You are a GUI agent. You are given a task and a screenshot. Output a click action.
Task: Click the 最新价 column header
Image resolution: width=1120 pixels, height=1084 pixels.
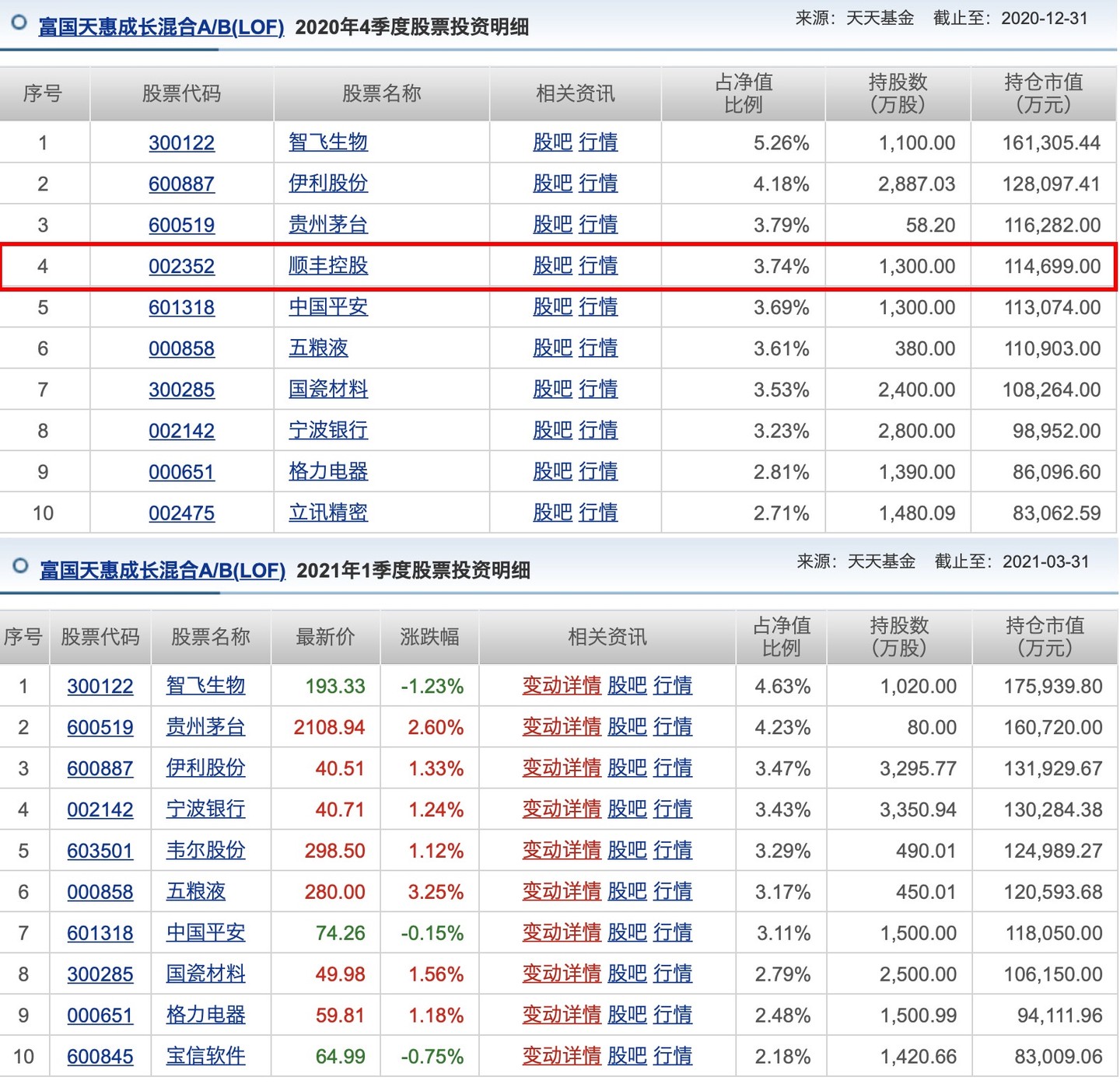coord(325,638)
